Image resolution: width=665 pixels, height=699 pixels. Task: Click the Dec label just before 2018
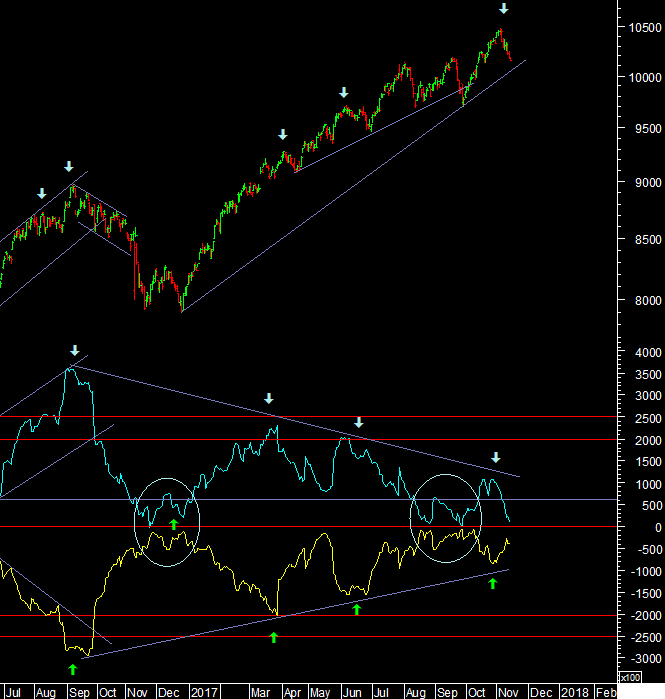coord(541,692)
